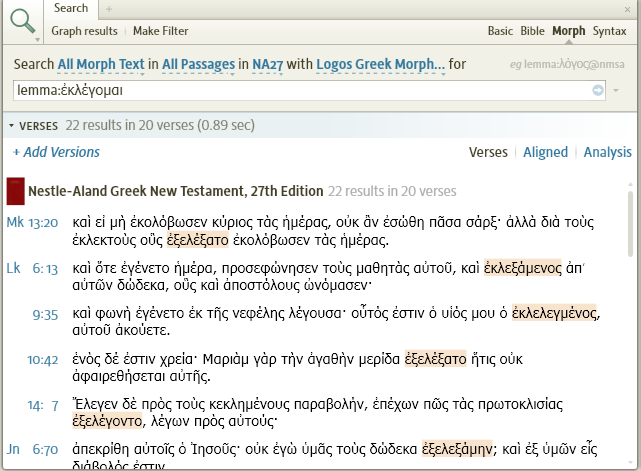Click highlighted word ἐκλελεγμένος in 9:35
The height and width of the screenshot is (471, 641).
pos(554,313)
